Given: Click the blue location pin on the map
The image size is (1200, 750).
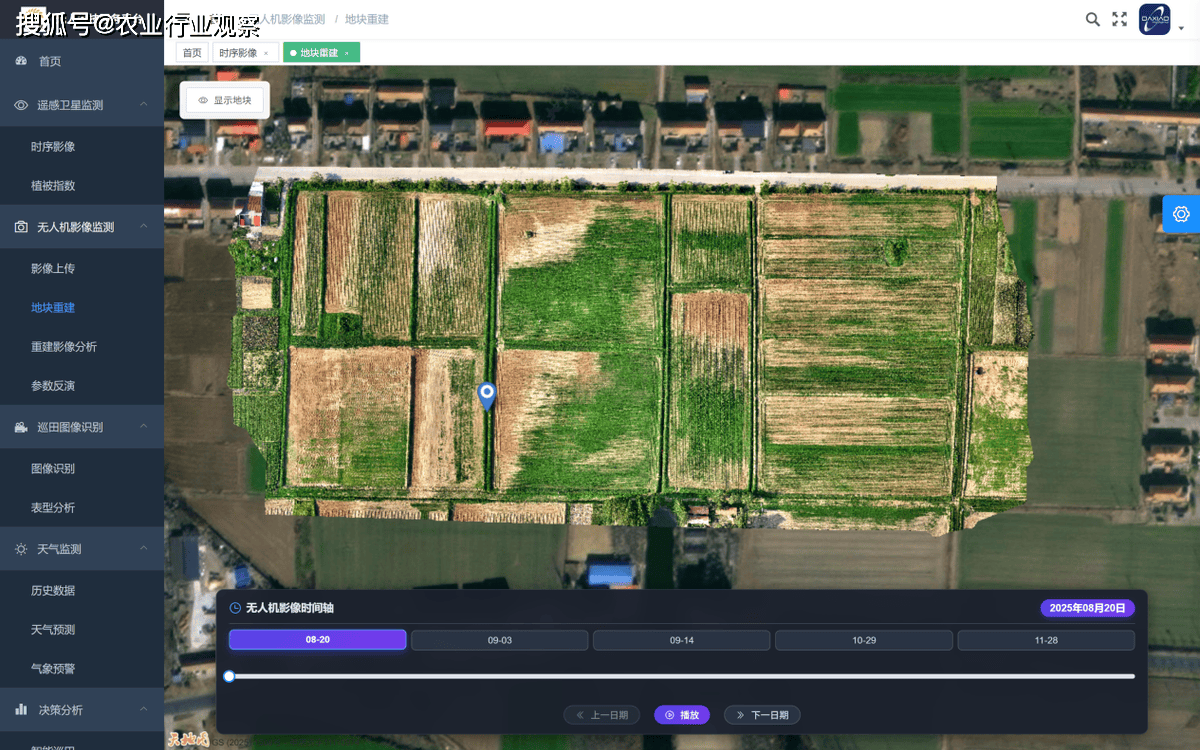Looking at the screenshot, I should pos(487,395).
